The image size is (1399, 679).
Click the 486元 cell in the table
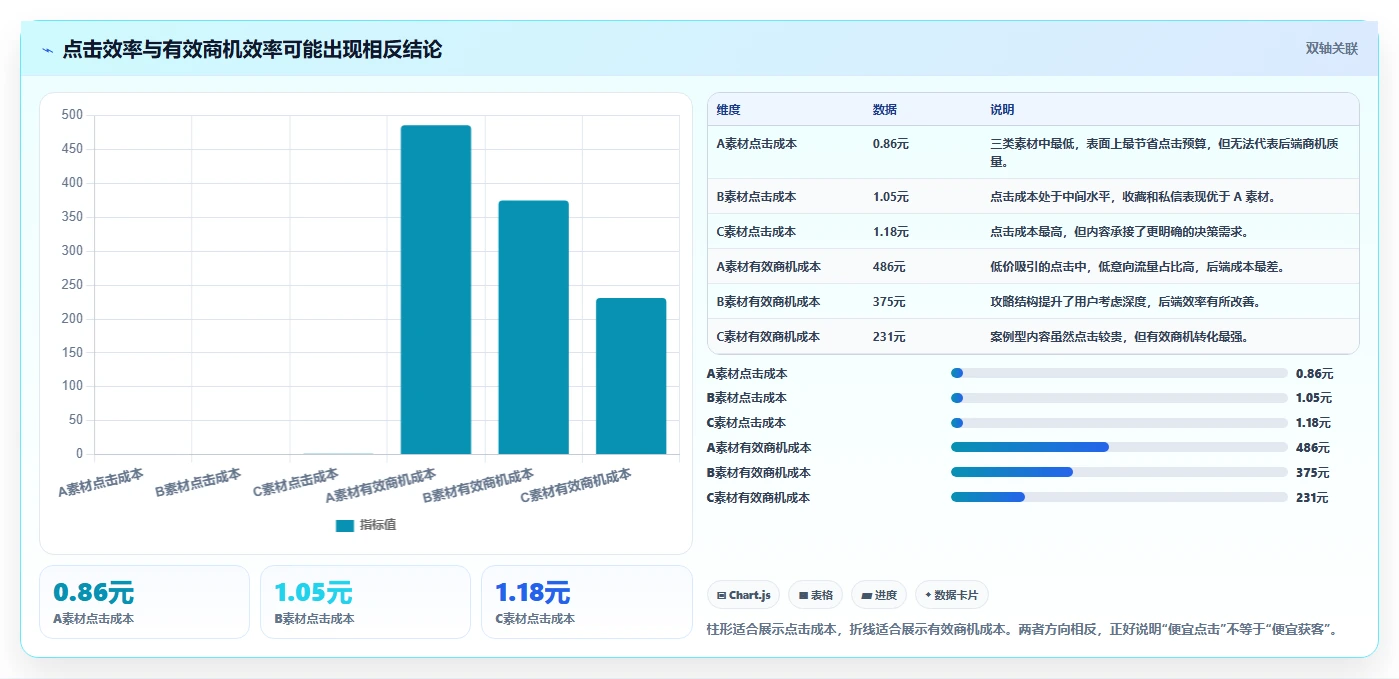889,267
